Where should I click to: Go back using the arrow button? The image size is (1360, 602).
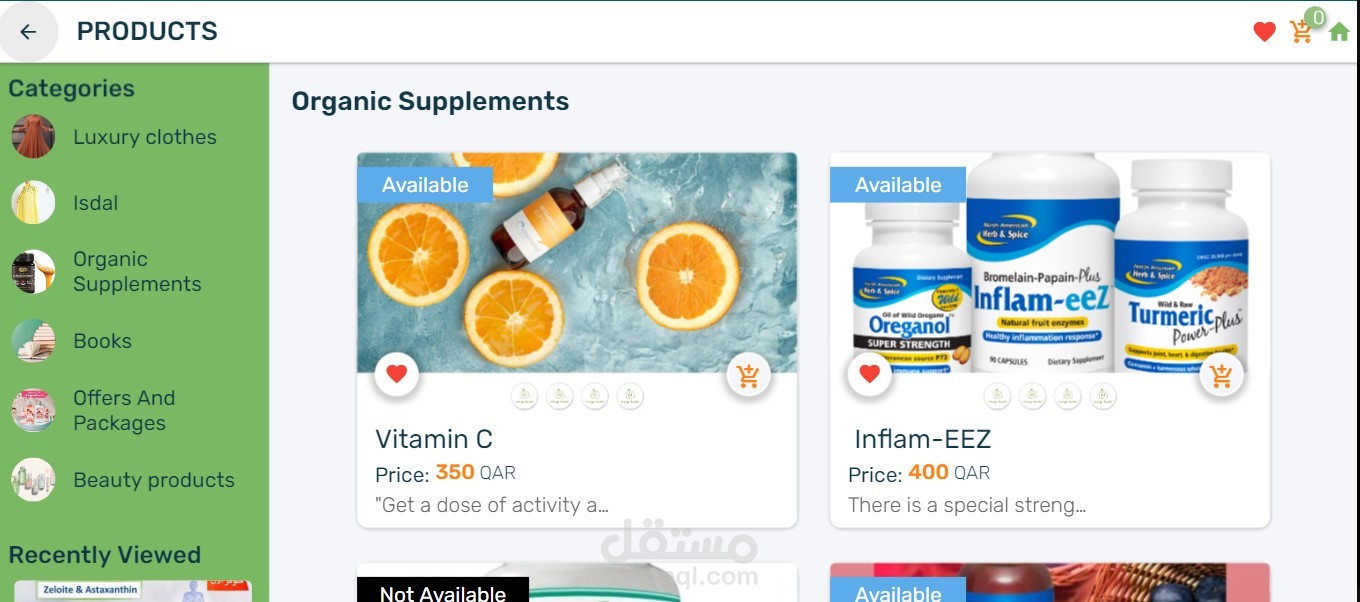click(x=28, y=32)
